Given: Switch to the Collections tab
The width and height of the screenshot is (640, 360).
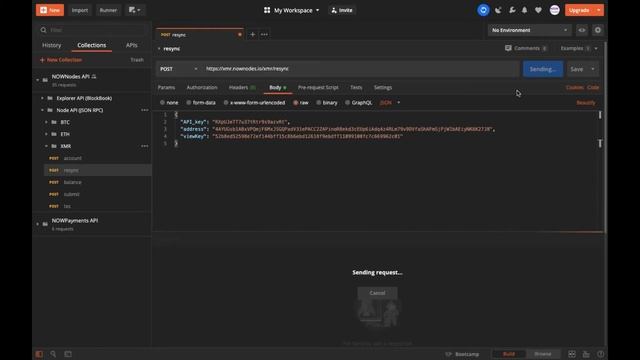Looking at the screenshot, I should tap(91, 45).
